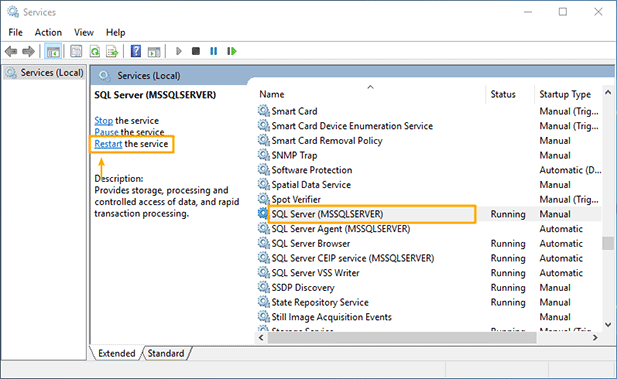The width and height of the screenshot is (617, 379).
Task: Pause Service using the blue pause button
Action: pyautogui.click(x=214, y=51)
